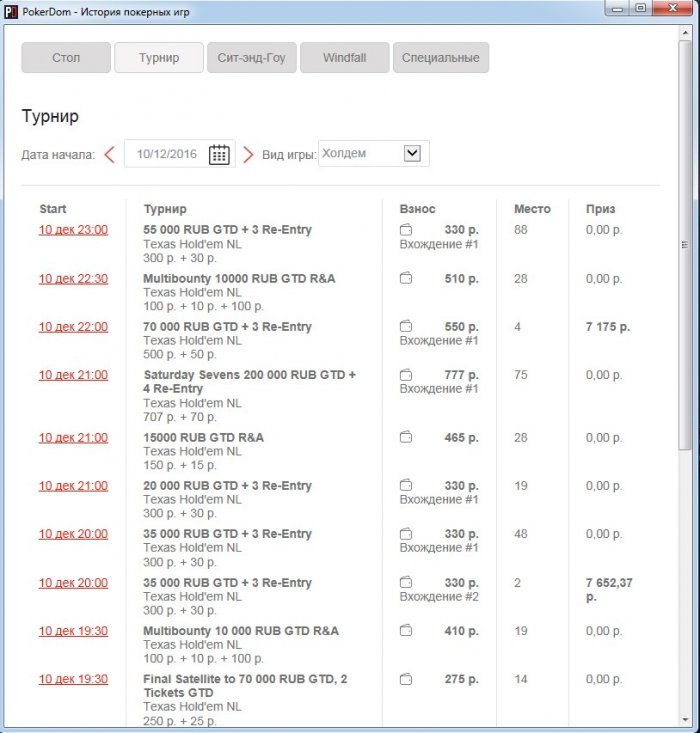Screen dimensions: 700x733
Task: Click wallet icon in Final Satellite row
Action: pyautogui.click(x=406, y=679)
